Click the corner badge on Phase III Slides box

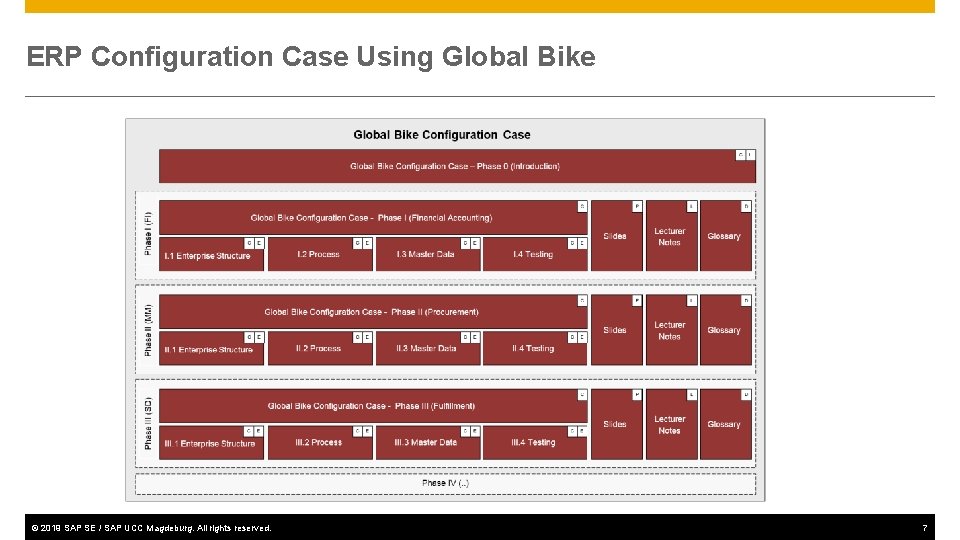tap(637, 395)
